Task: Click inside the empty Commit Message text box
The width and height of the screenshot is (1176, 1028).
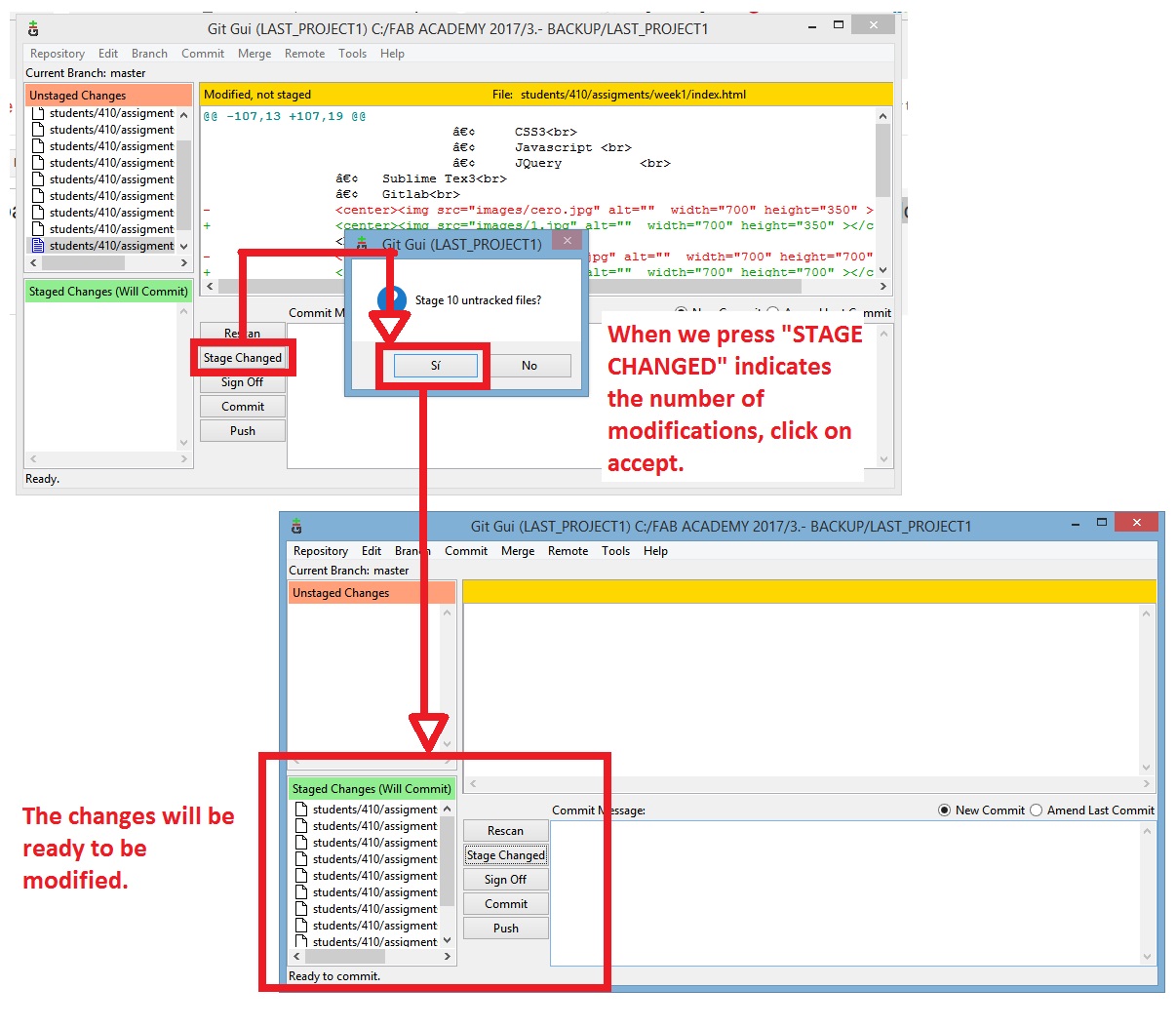Action: [x=845, y=893]
